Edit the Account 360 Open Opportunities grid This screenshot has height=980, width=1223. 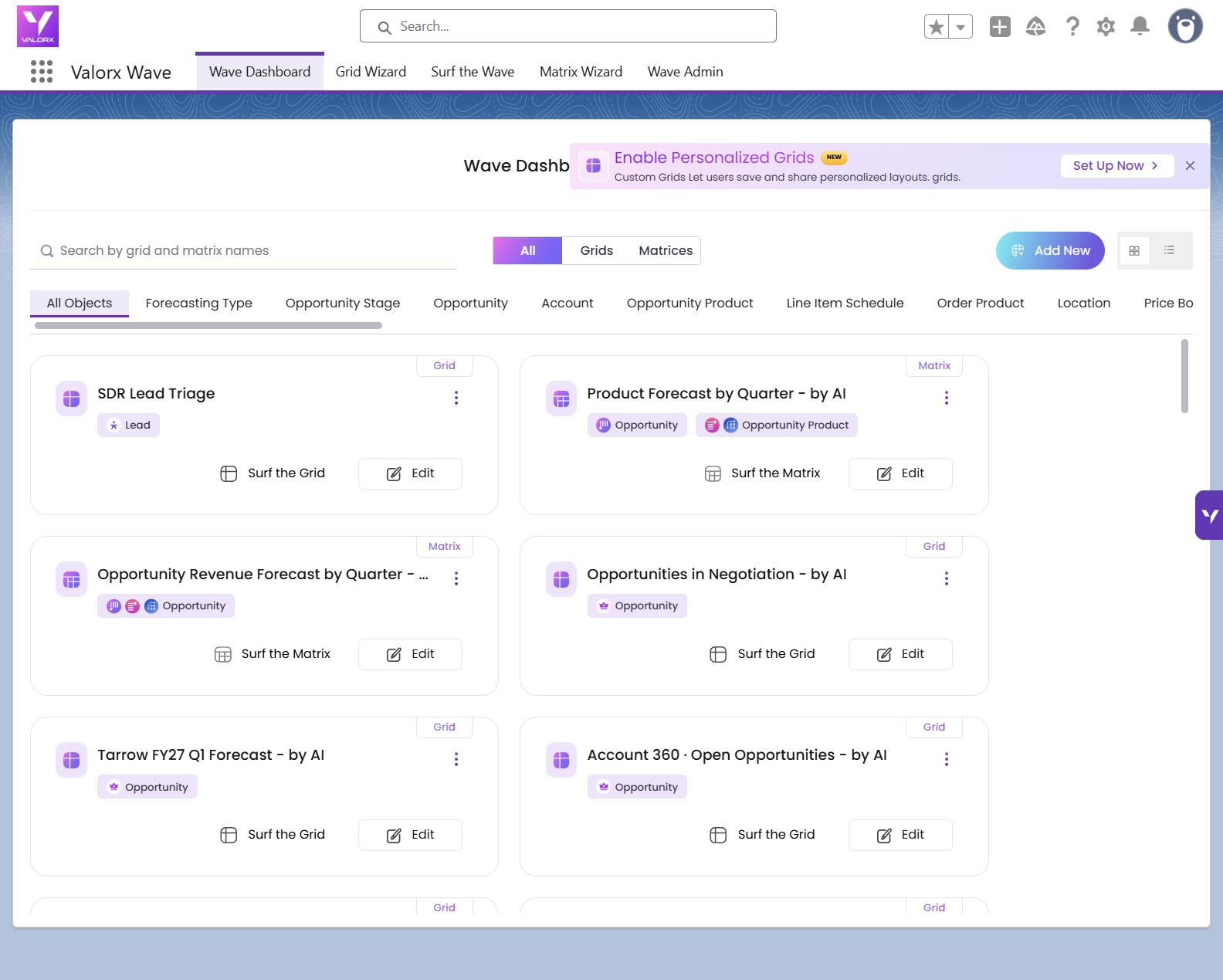point(900,835)
